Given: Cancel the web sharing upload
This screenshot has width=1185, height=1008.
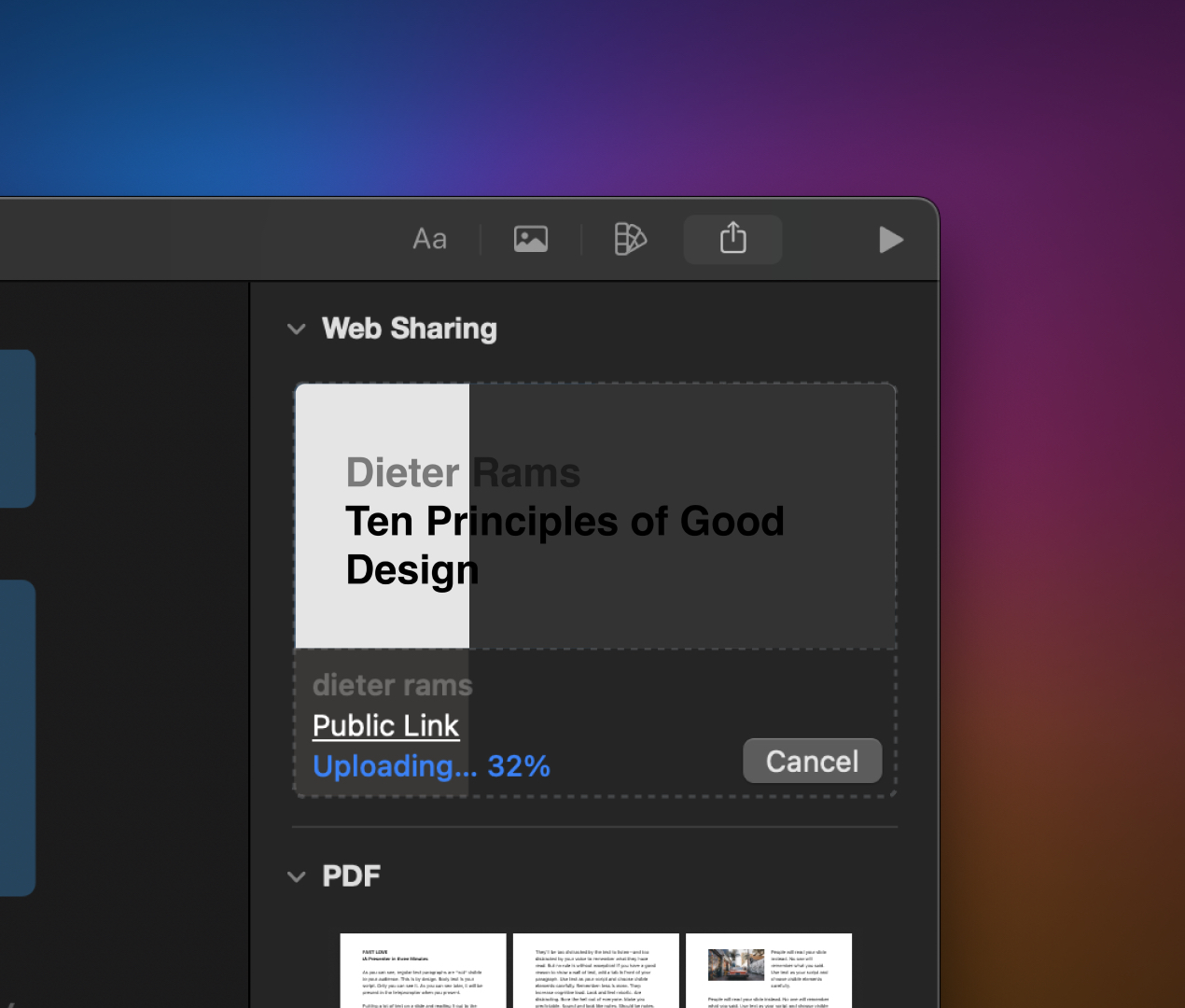Looking at the screenshot, I should 812,762.
